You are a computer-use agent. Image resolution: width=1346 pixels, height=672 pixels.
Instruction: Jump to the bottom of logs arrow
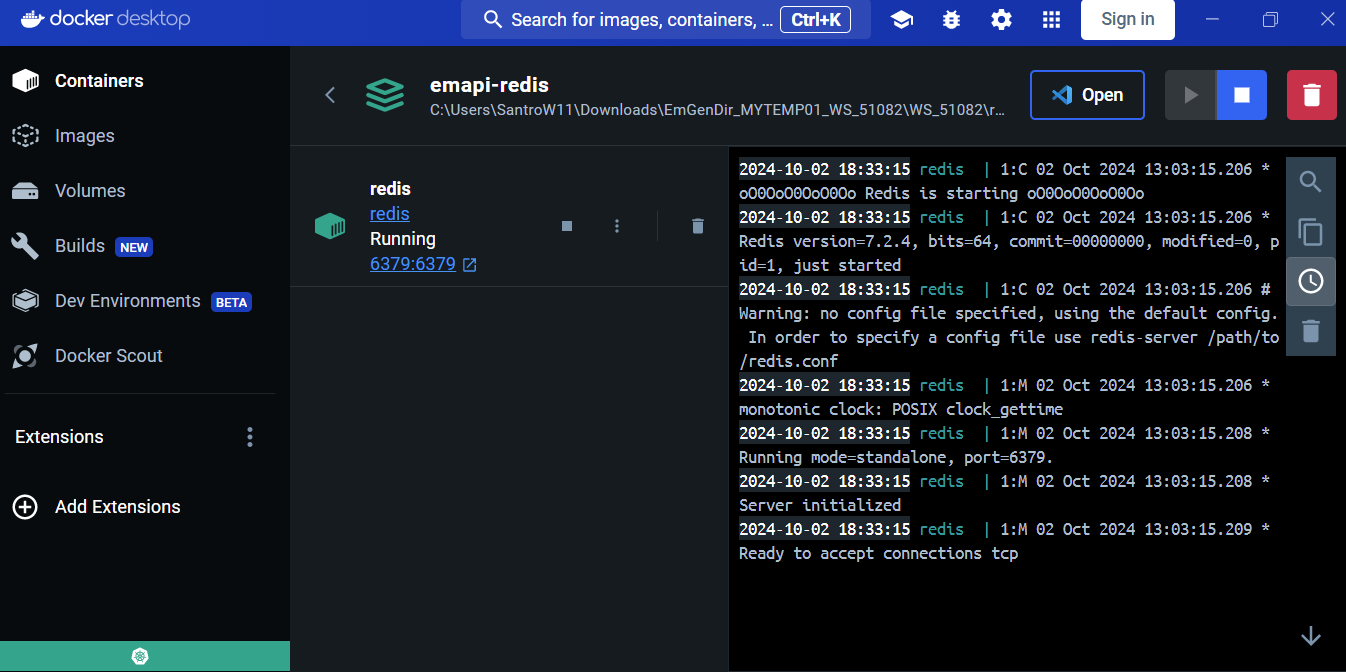click(1311, 636)
